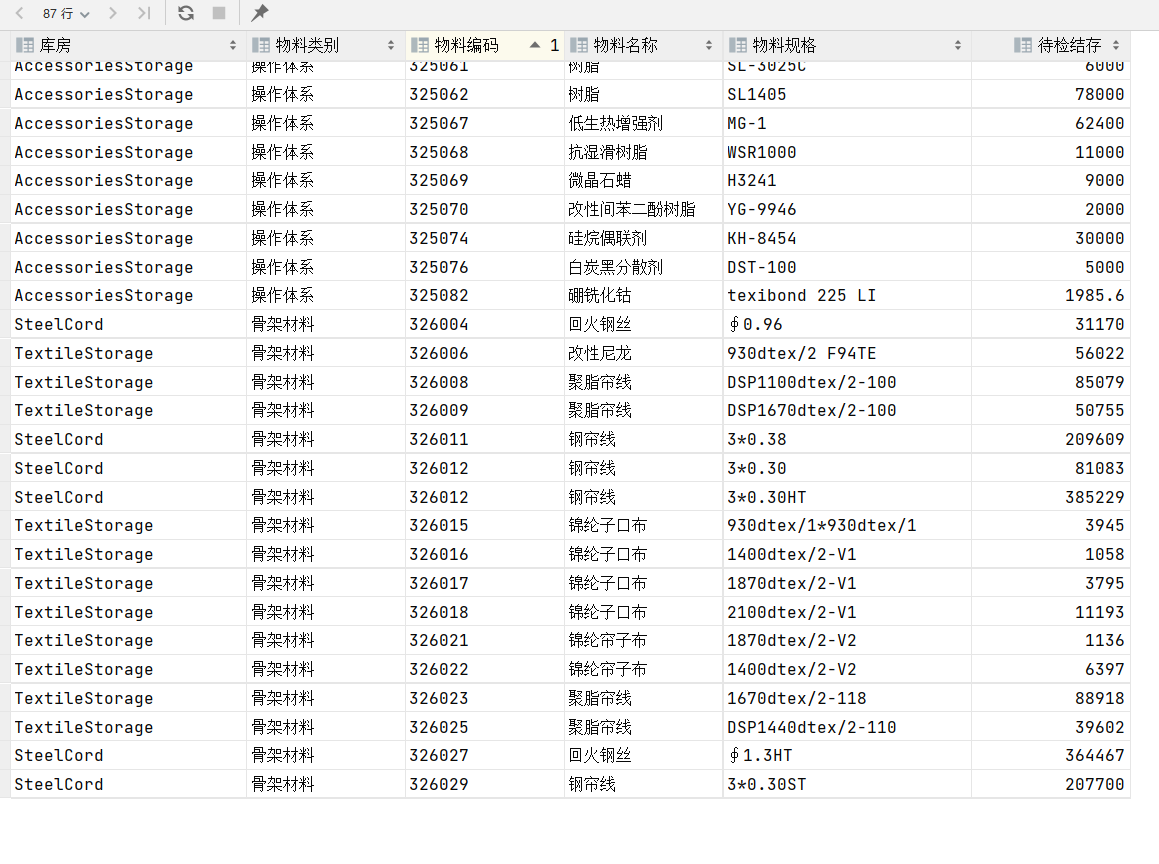
Task: Click the 930dtex/2 F94TE cell
Action: coord(847,353)
